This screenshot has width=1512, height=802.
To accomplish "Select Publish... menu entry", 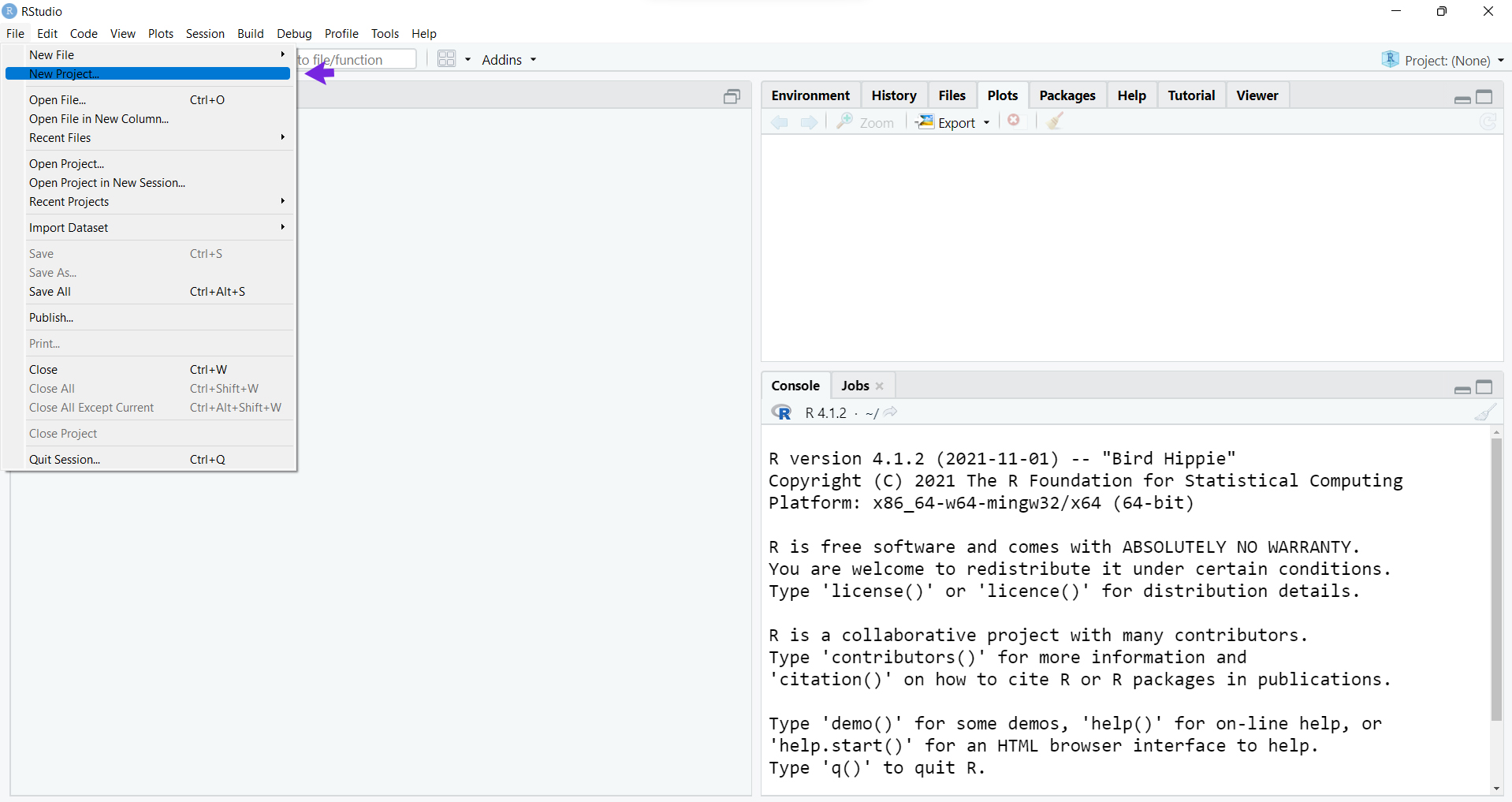I will [x=149, y=317].
